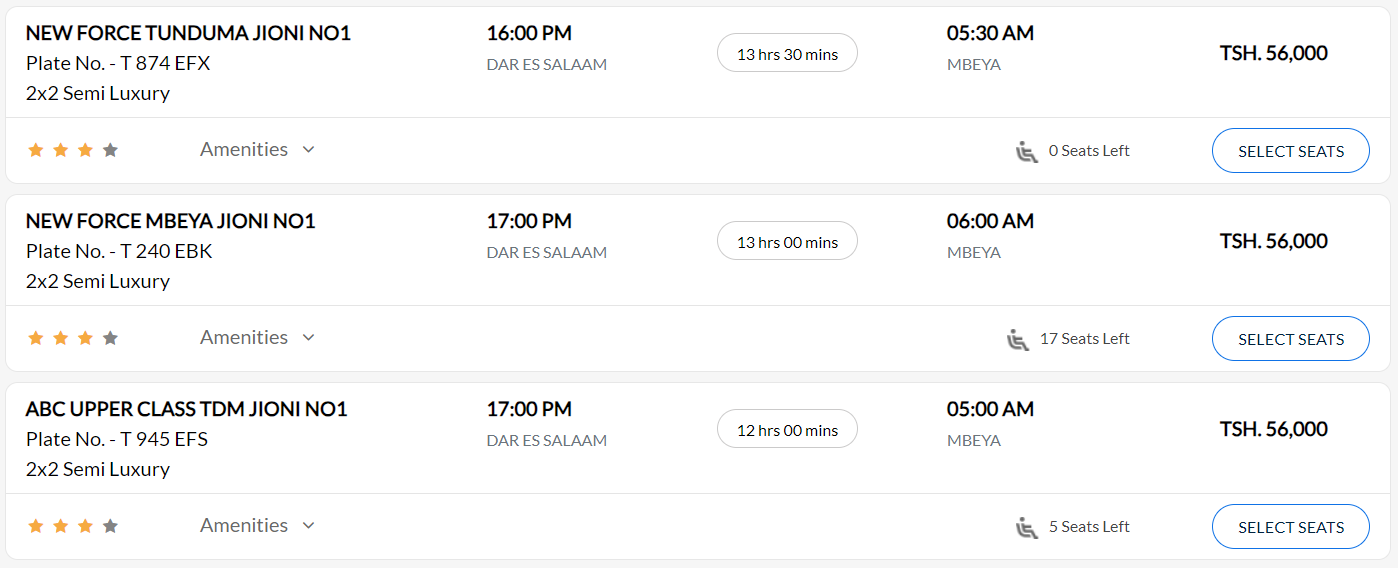1398x568 pixels.
Task: Select seats on the 16:00 PM bus
Action: [1291, 151]
